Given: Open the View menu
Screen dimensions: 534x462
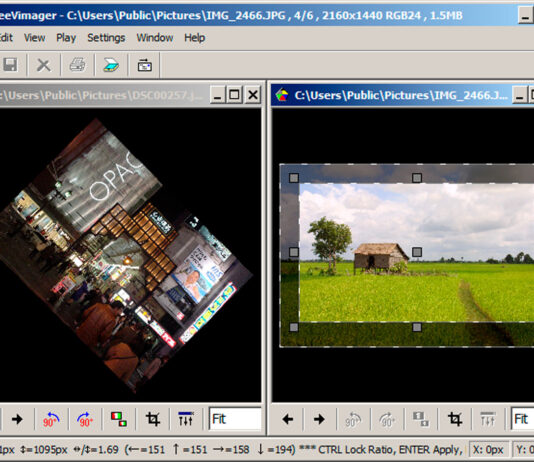Looking at the screenshot, I should coord(34,37).
